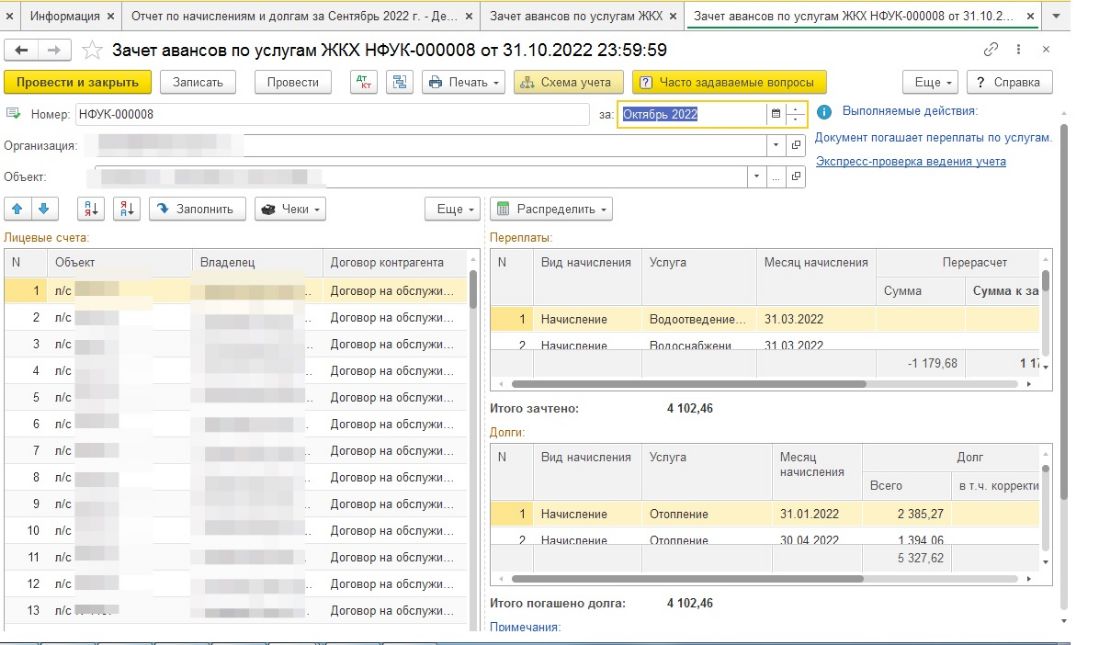
Task: Sort the accounts list ascending
Action: pos(92,209)
